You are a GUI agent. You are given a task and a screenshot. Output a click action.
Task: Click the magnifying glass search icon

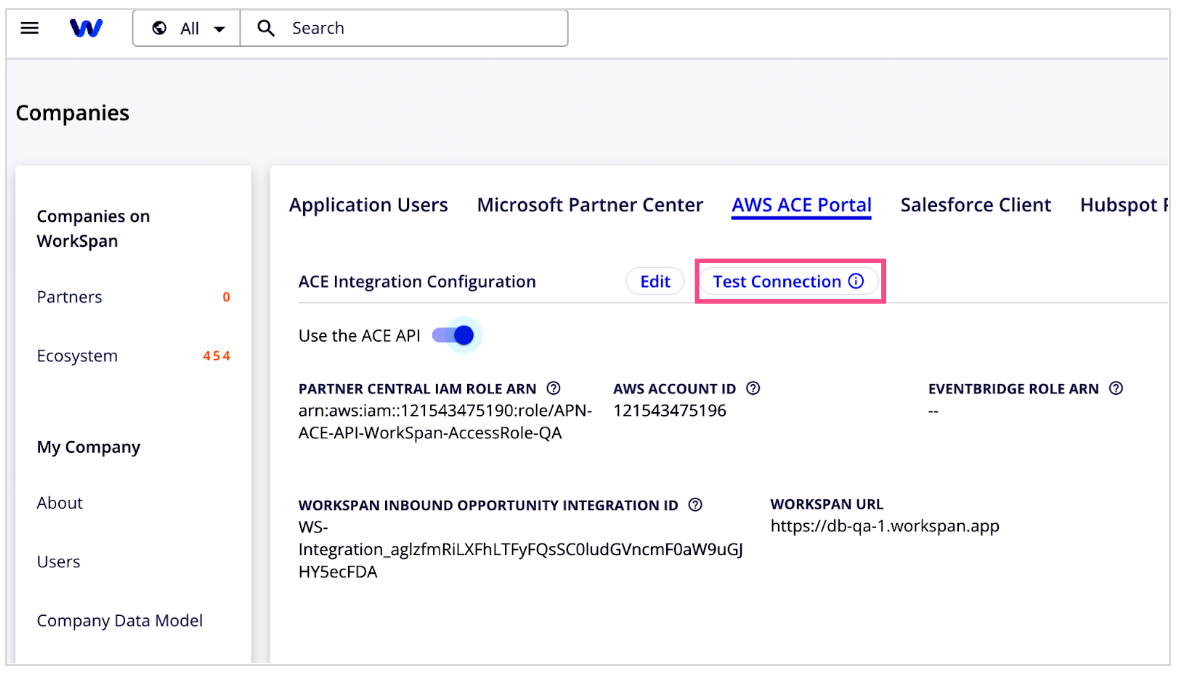pyautogui.click(x=266, y=29)
